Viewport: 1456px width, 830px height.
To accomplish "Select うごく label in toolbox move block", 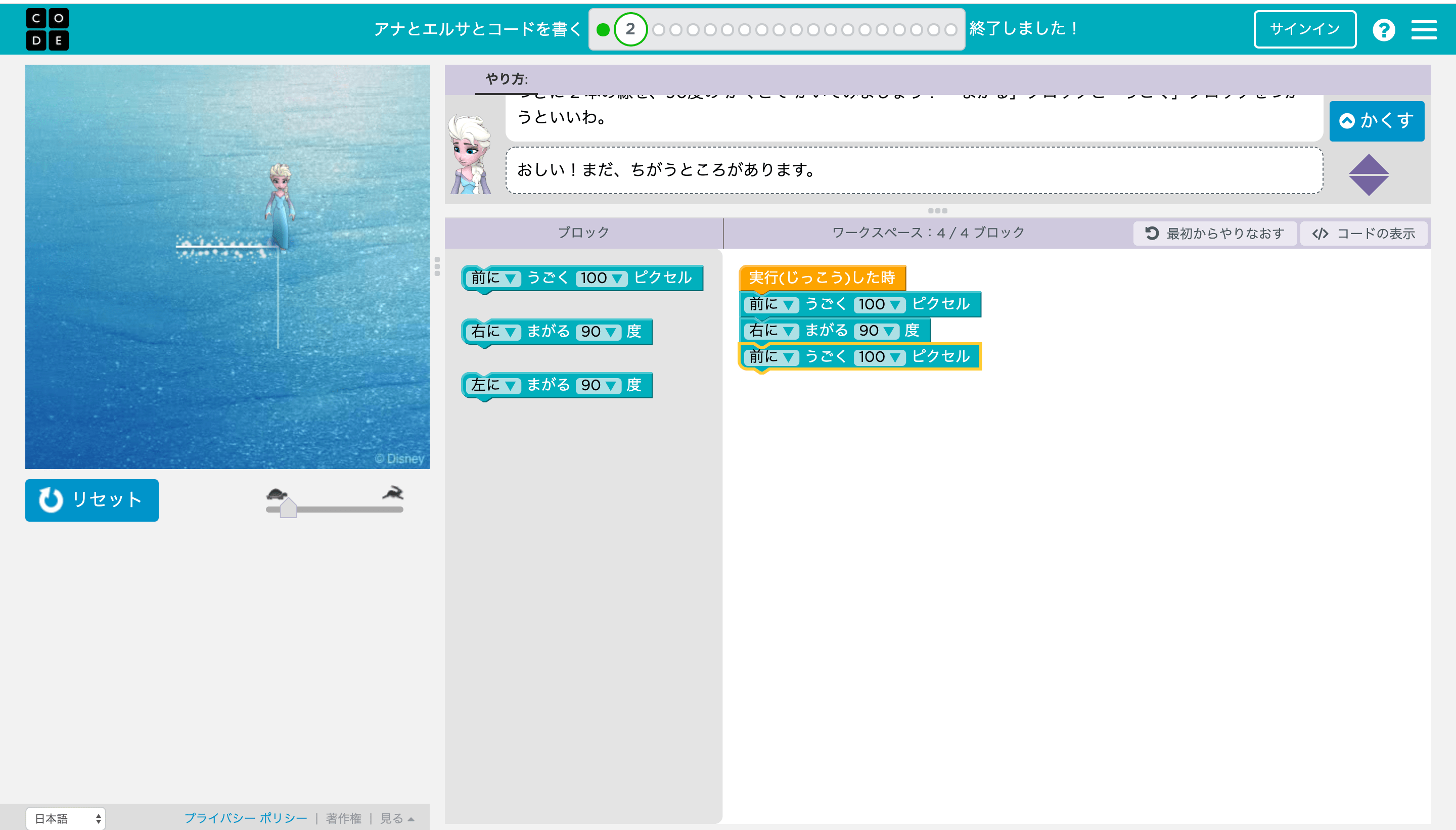I will [x=548, y=278].
